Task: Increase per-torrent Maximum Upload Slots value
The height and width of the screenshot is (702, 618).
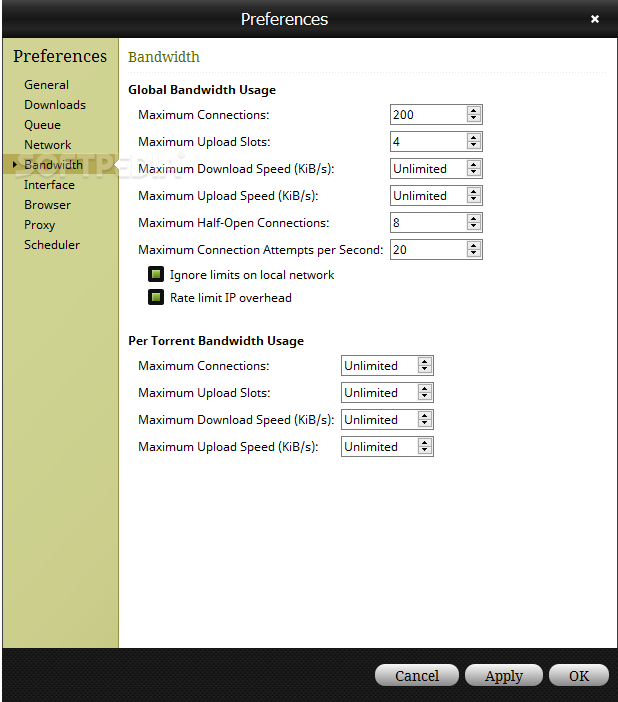Action: [x=425, y=388]
